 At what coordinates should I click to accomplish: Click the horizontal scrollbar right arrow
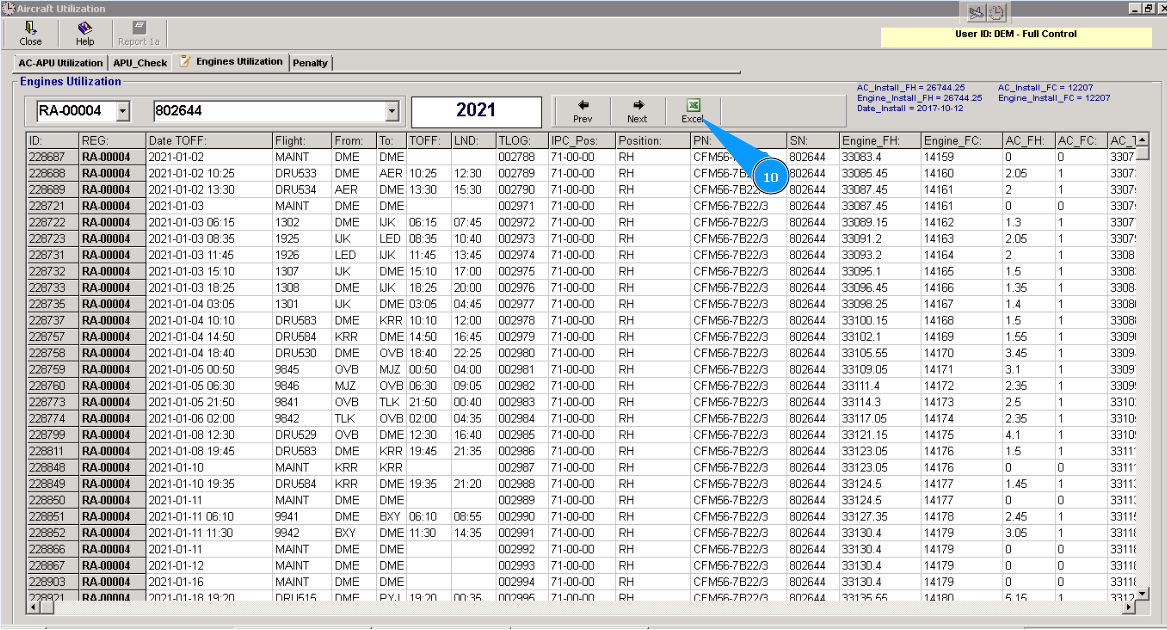click(1130, 606)
